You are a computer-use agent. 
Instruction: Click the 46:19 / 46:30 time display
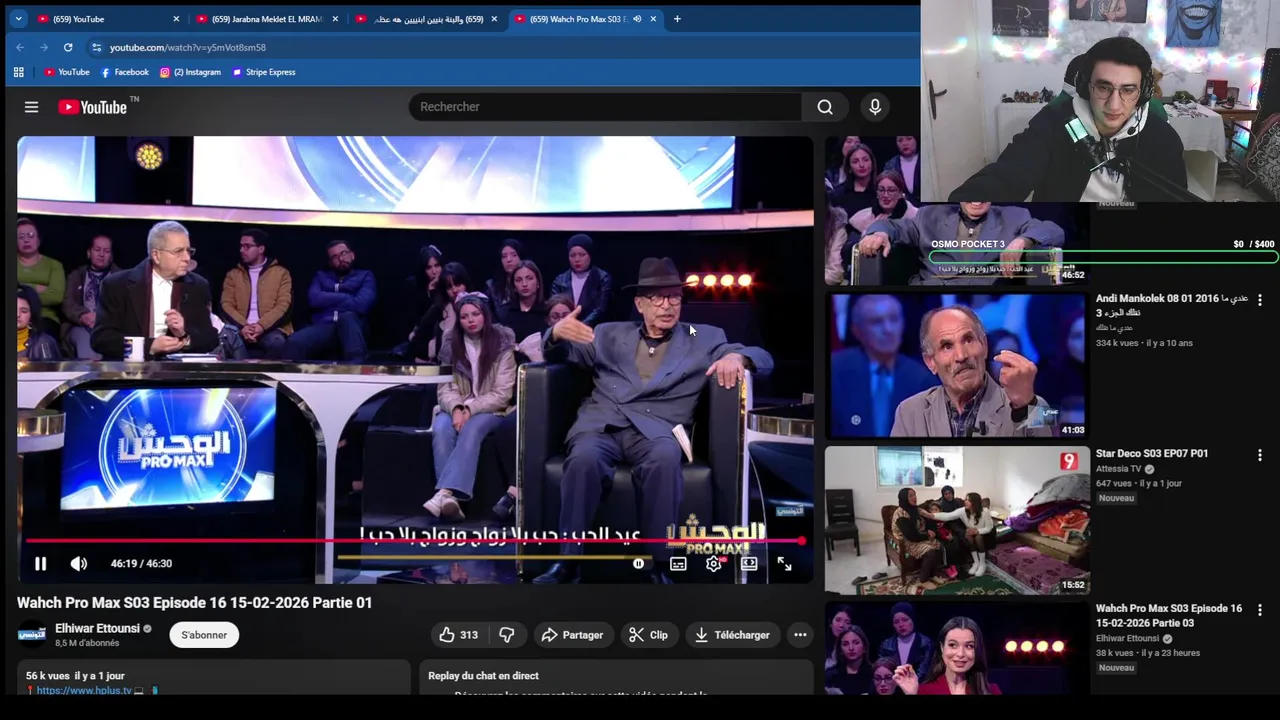coord(141,564)
